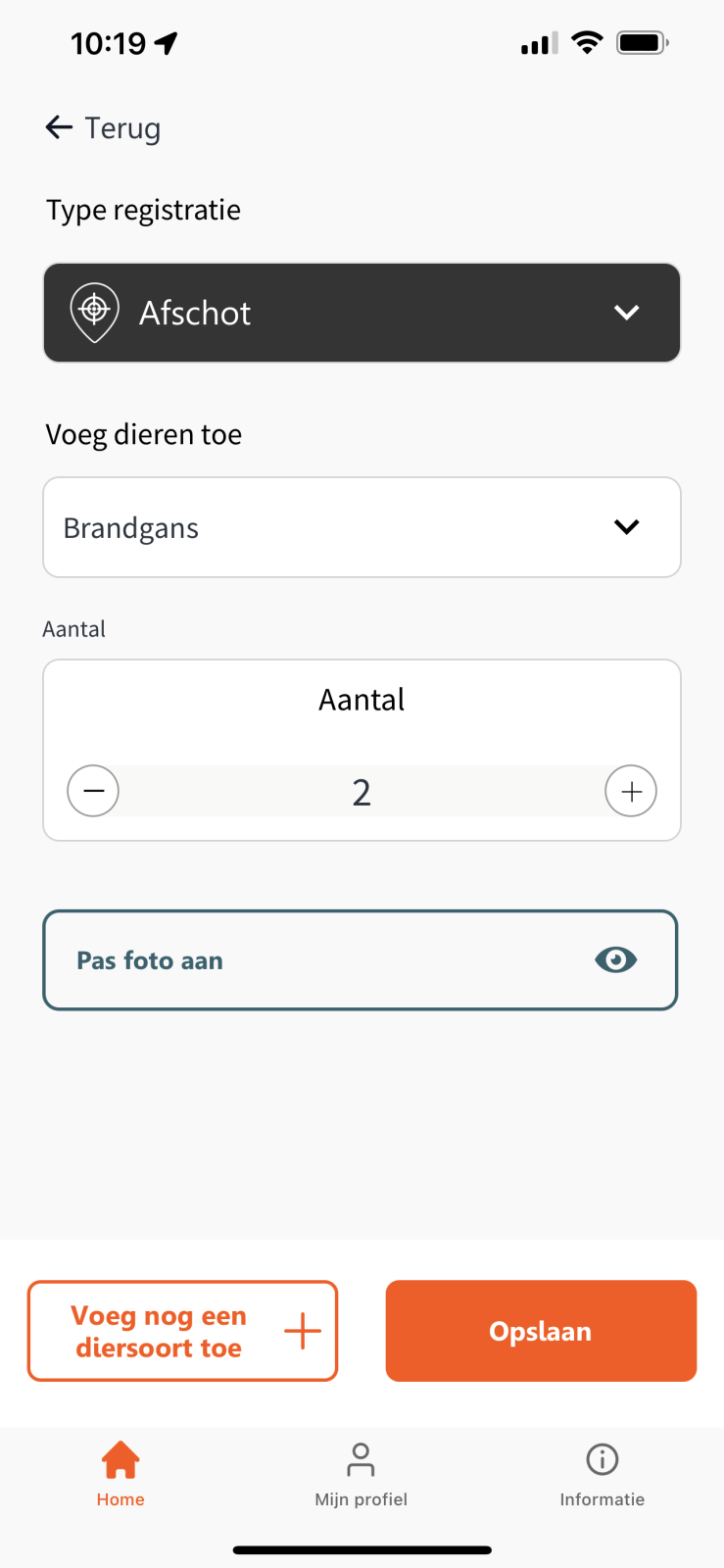Increase Aantal with the plus button

point(631,791)
